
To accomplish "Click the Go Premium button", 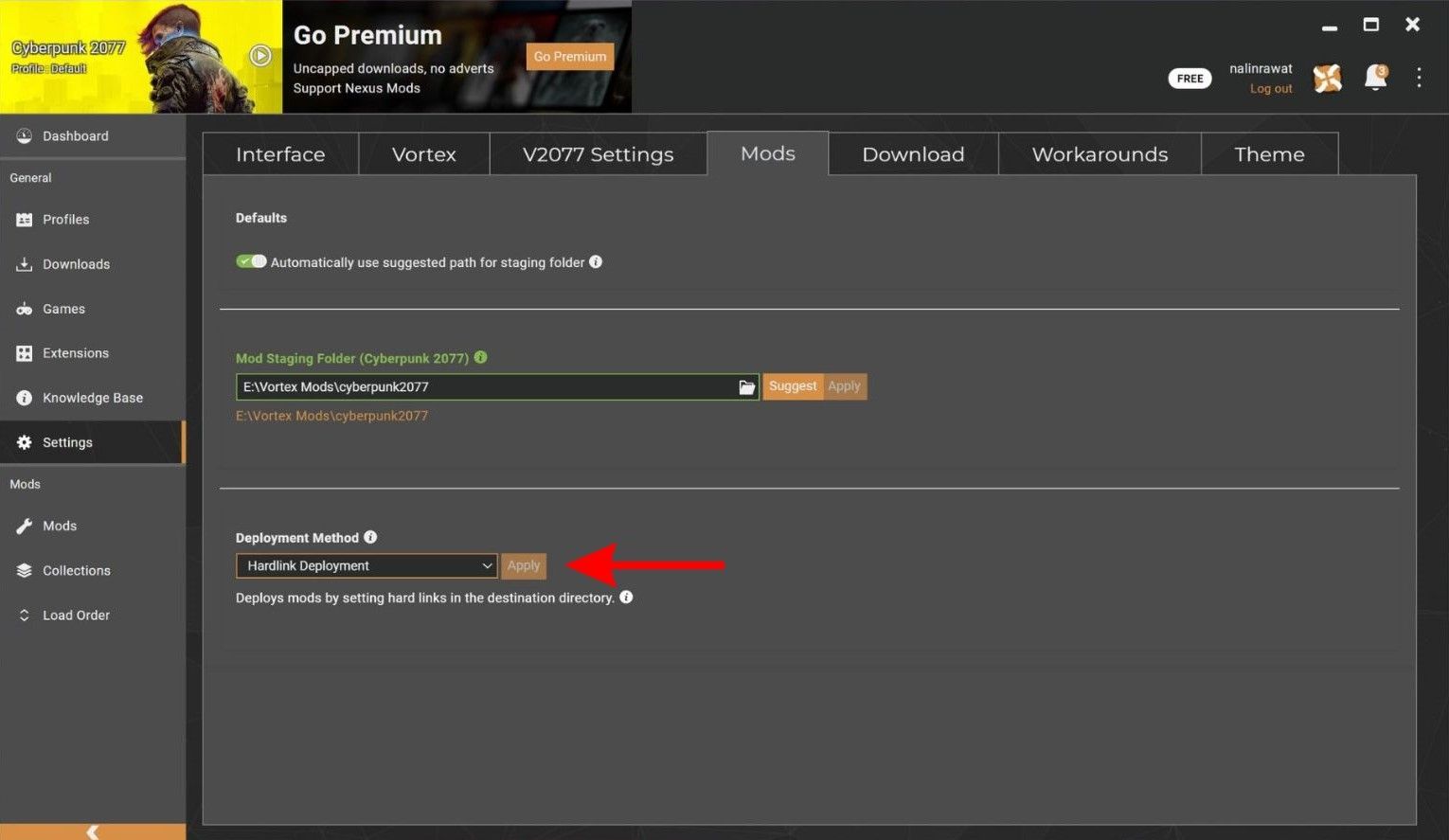I will [568, 56].
